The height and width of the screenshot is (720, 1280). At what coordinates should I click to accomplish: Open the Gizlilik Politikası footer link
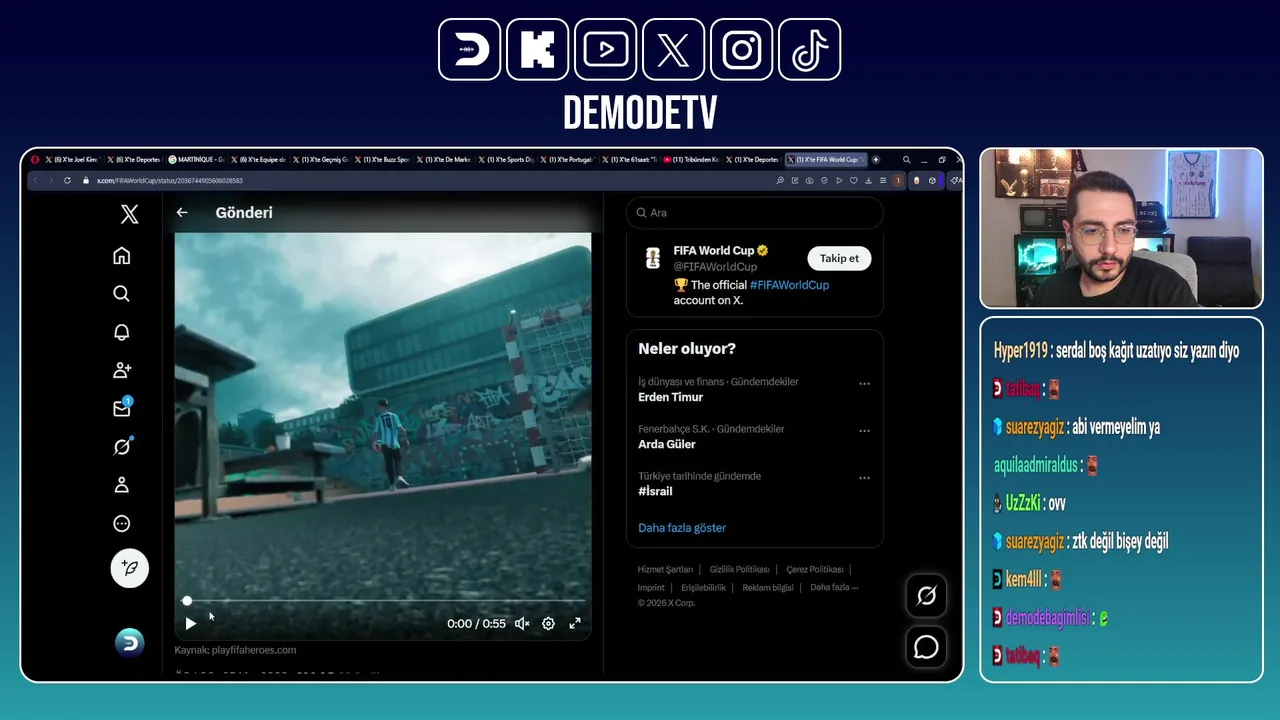(x=739, y=569)
